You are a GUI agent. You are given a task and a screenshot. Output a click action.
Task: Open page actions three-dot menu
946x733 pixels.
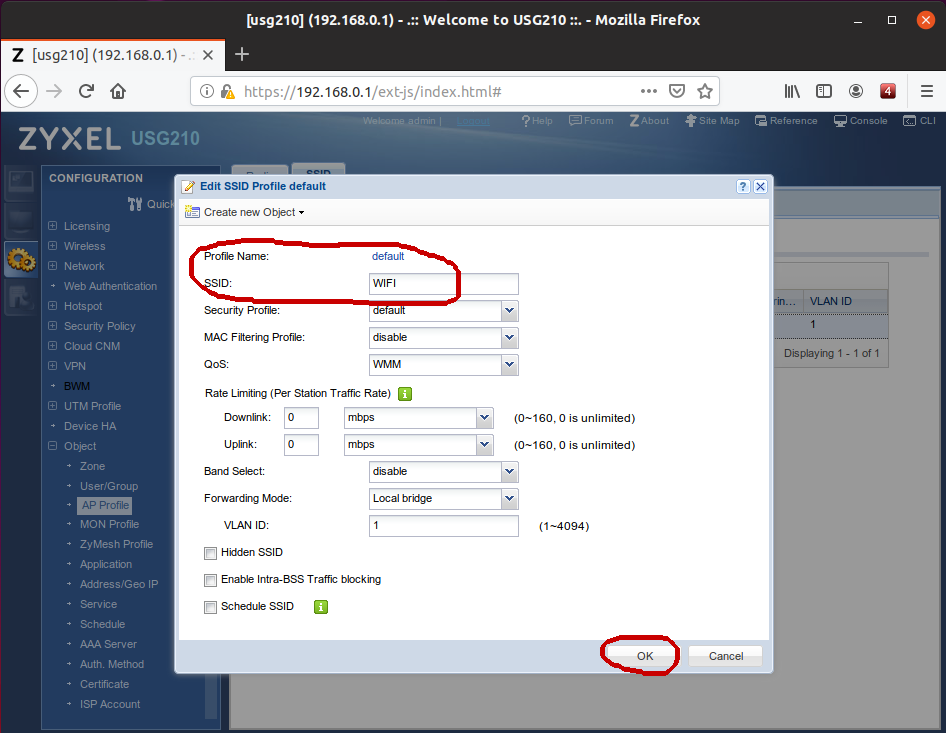click(649, 91)
